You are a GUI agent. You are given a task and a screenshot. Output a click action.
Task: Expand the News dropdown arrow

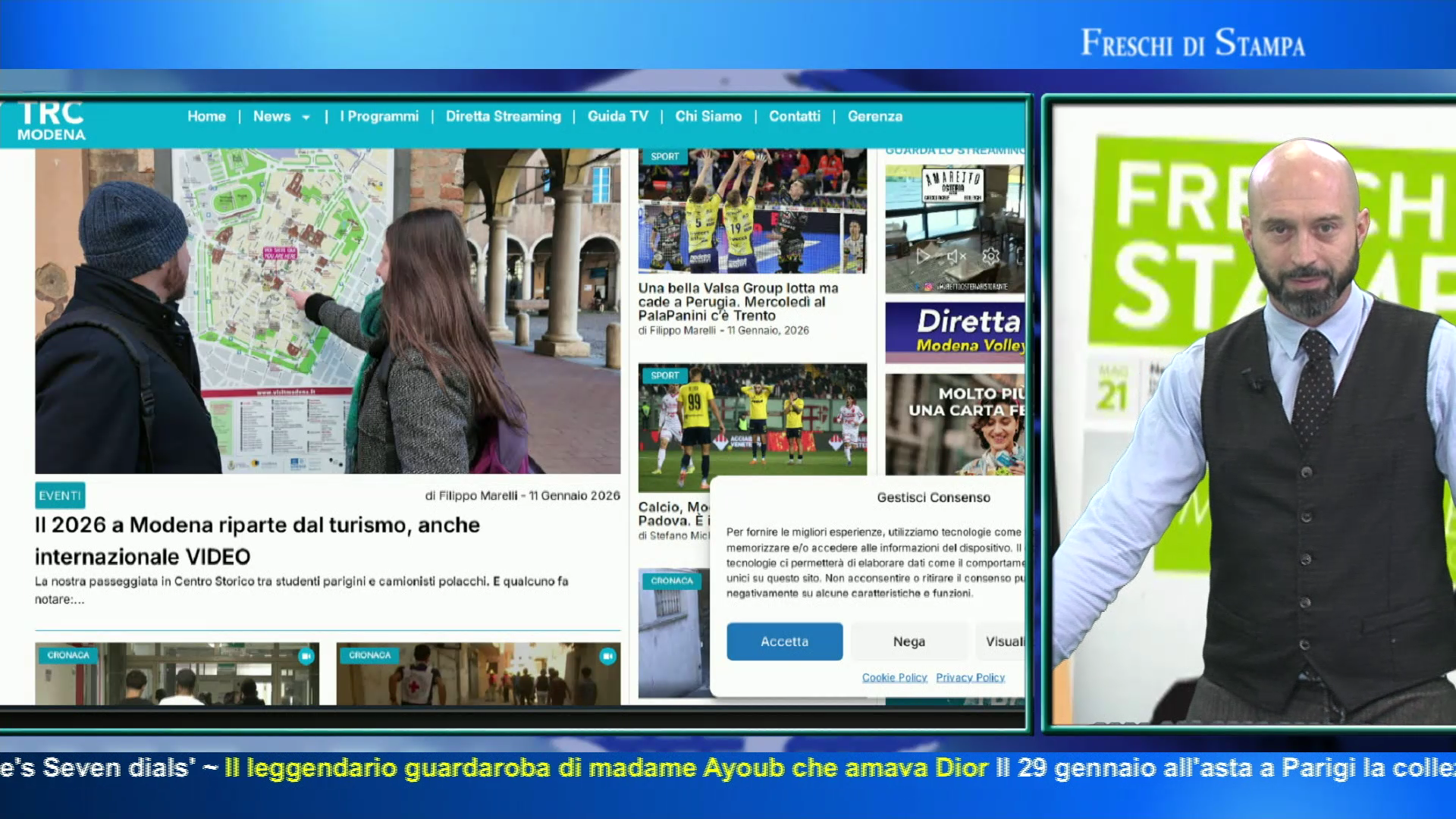point(306,118)
